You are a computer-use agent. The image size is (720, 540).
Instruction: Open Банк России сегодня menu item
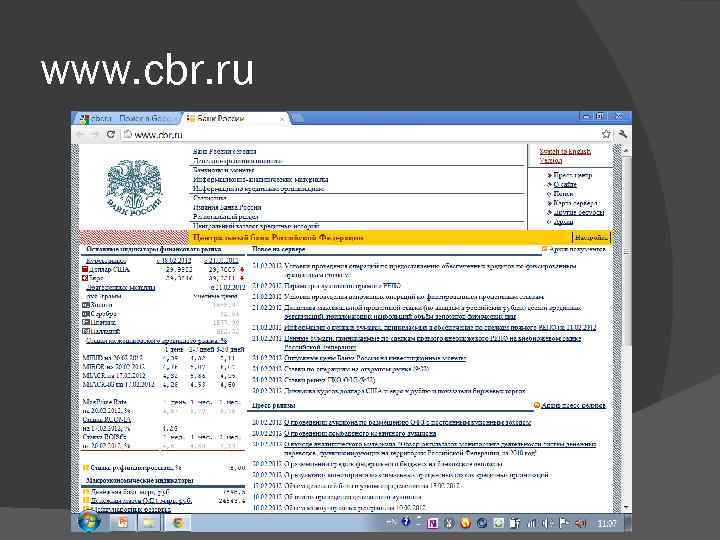pyautogui.click(x=225, y=151)
